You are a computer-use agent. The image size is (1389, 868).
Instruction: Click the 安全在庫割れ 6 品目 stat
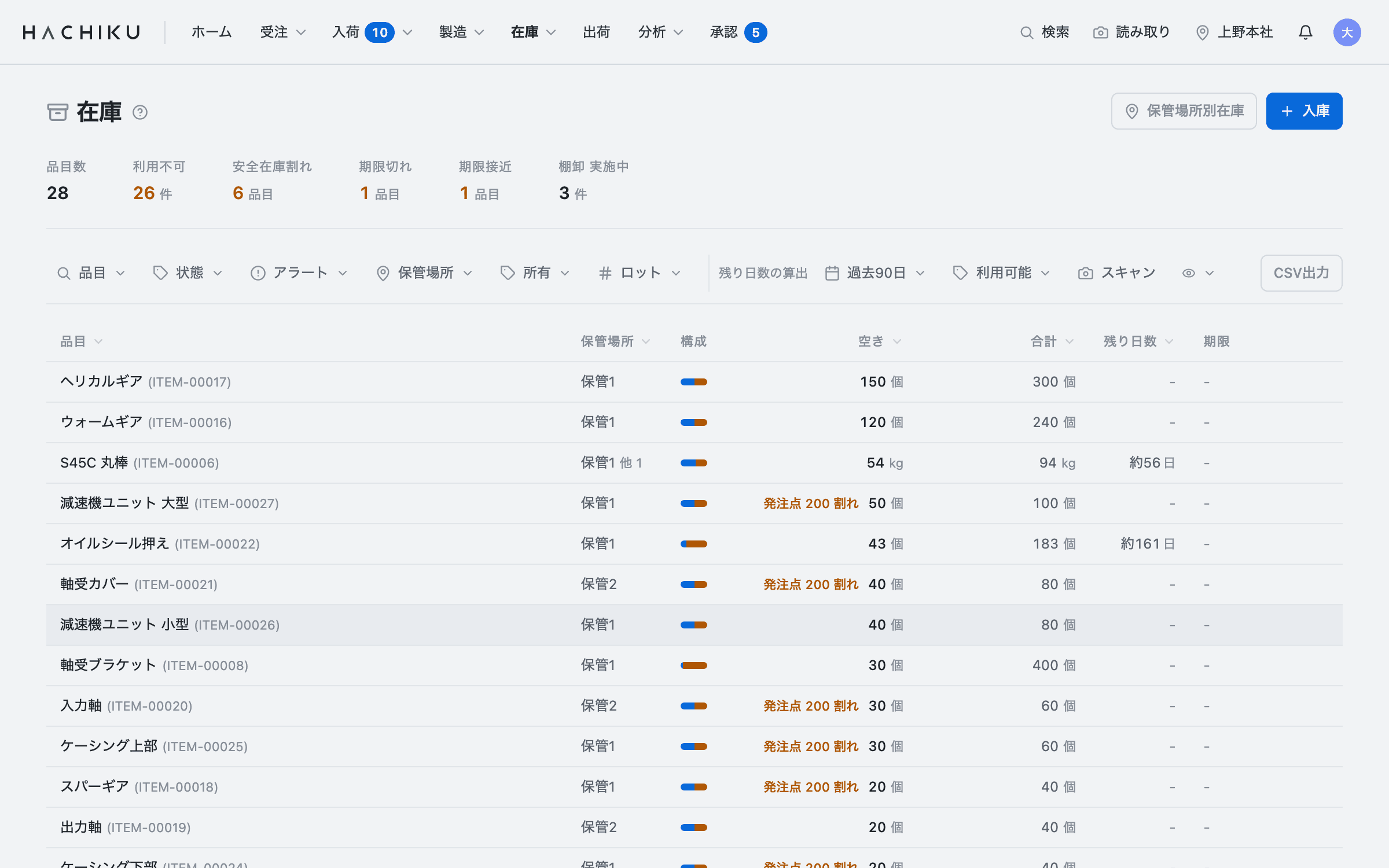(x=272, y=181)
